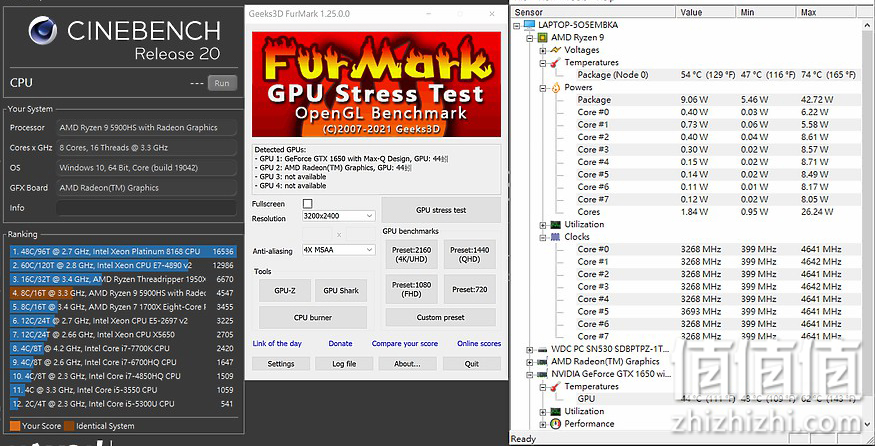Image resolution: width=875 pixels, height=446 pixels.
Task: Open Online scores link
Action: click(x=479, y=343)
